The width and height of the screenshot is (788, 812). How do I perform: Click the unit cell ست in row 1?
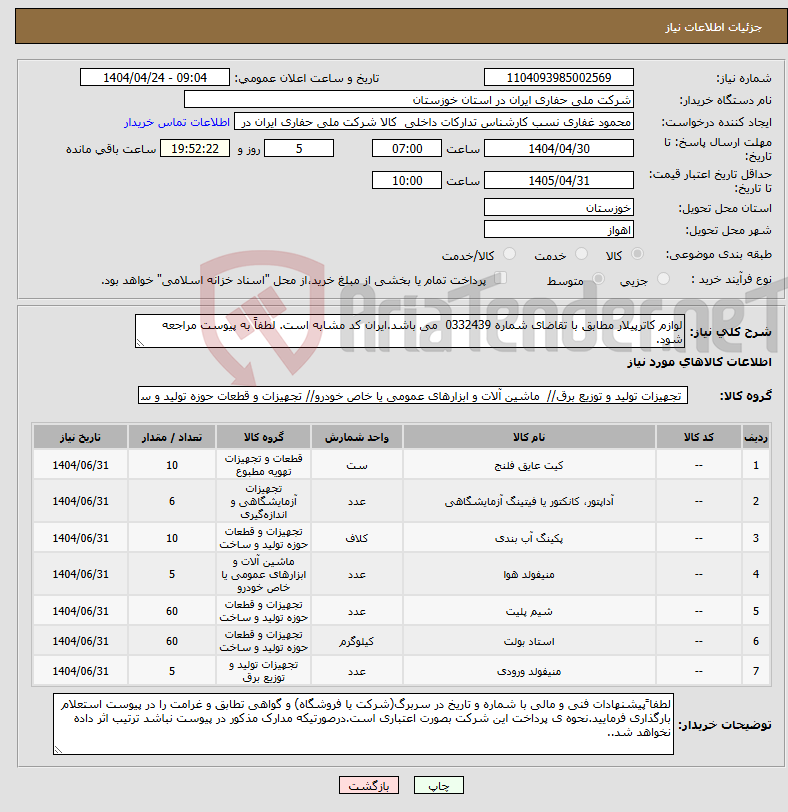(x=357, y=465)
